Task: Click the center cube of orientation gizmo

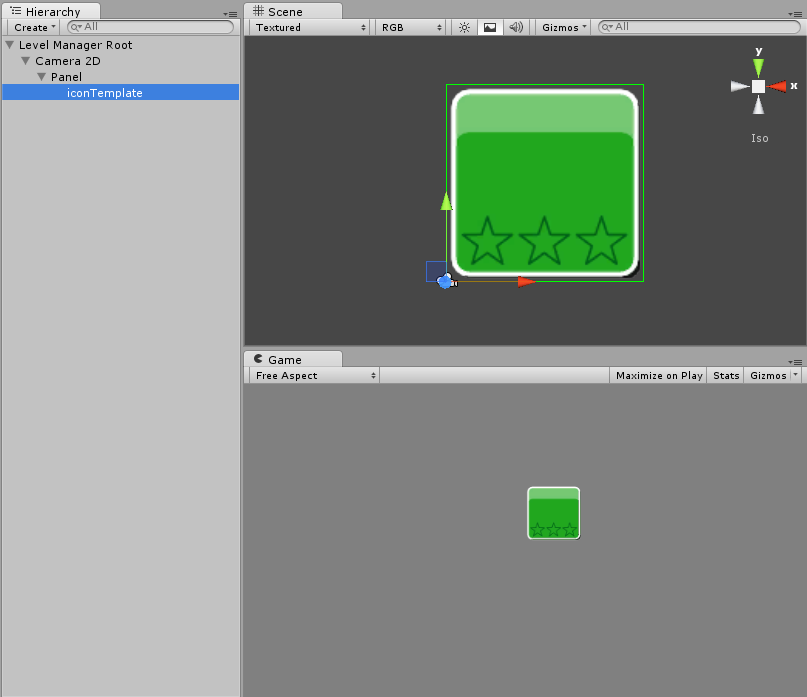Action: 759,87
